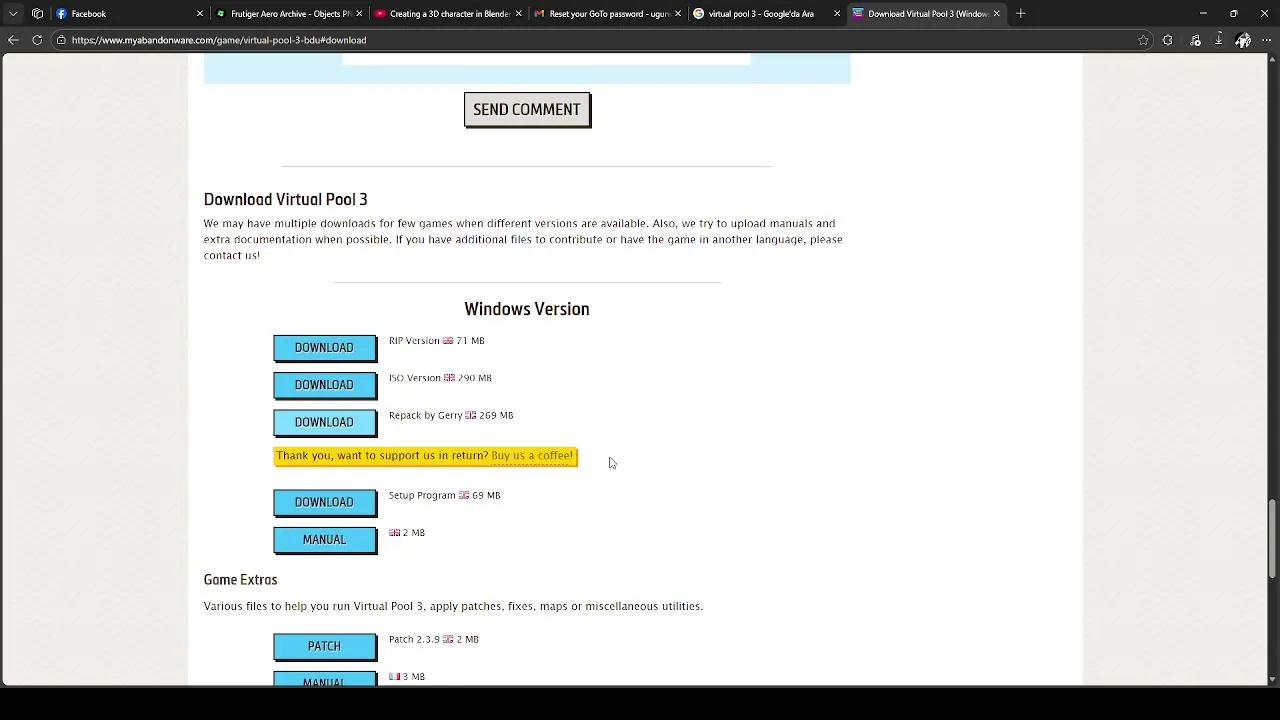Close the Download Virtual Pool 3 tab

pos(996,14)
